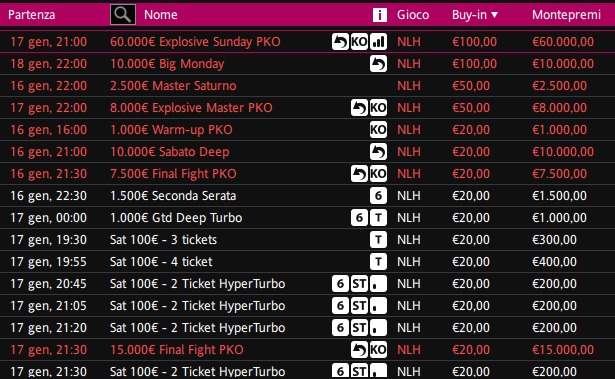
Task: Click KO icon on Explosive Master PKO row
Action: (x=378, y=108)
